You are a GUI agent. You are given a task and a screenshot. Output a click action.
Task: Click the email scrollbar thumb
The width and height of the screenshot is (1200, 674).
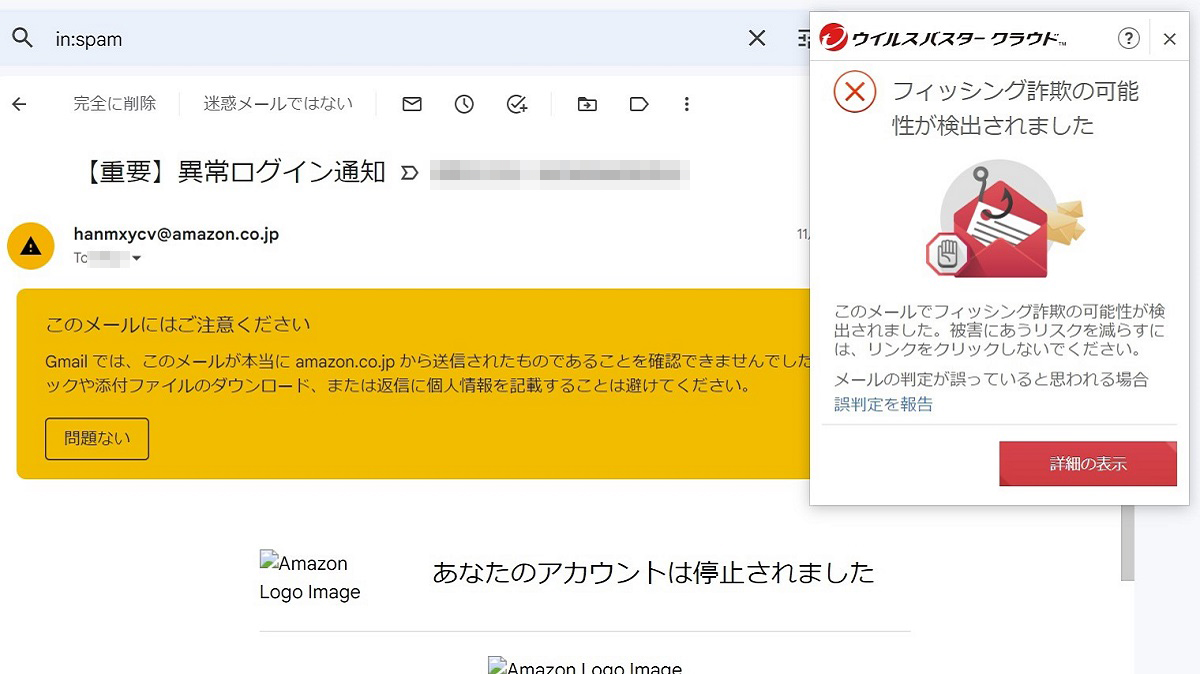[1127, 542]
